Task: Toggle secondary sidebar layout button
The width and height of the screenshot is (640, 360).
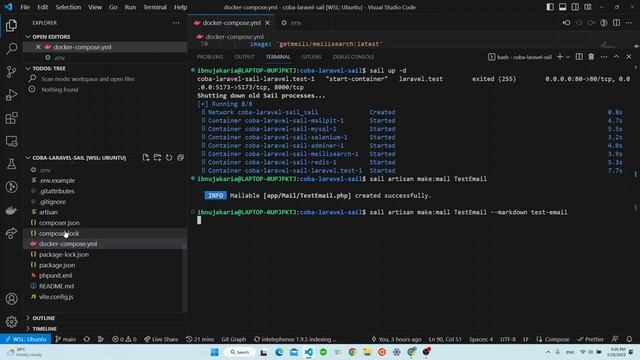Action: point(575,7)
